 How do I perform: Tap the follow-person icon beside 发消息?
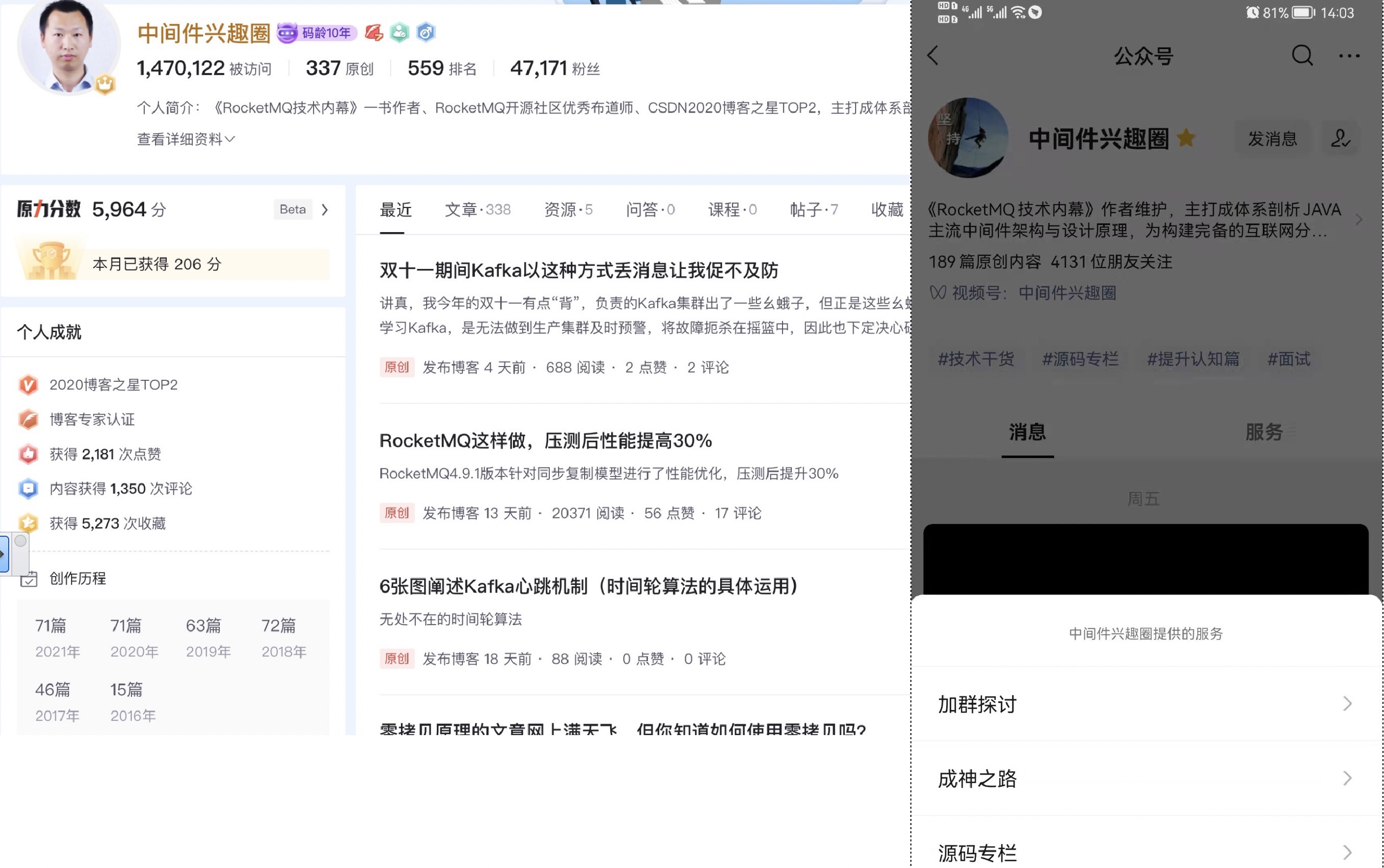1340,139
